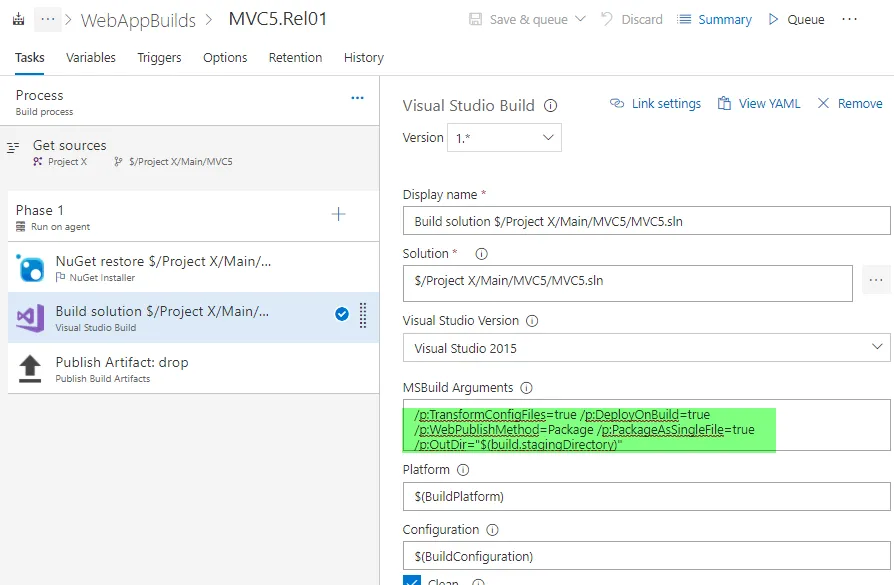Add a task to Phase 1 with plus
This screenshot has width=894, height=585.
click(338, 214)
